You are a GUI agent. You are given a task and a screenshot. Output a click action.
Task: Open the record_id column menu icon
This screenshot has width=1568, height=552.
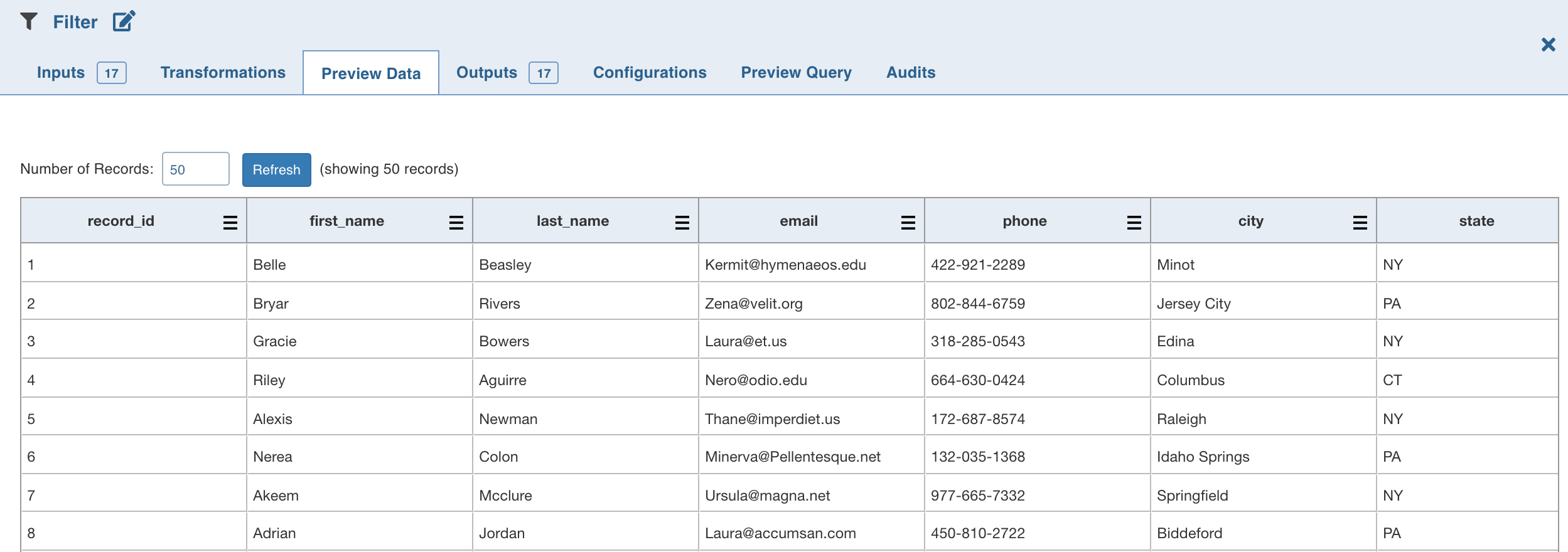click(230, 222)
